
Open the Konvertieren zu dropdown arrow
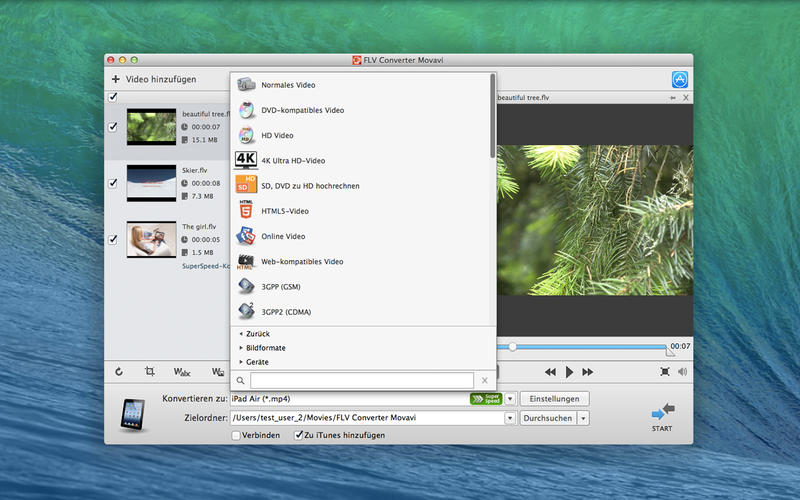pyautogui.click(x=510, y=399)
